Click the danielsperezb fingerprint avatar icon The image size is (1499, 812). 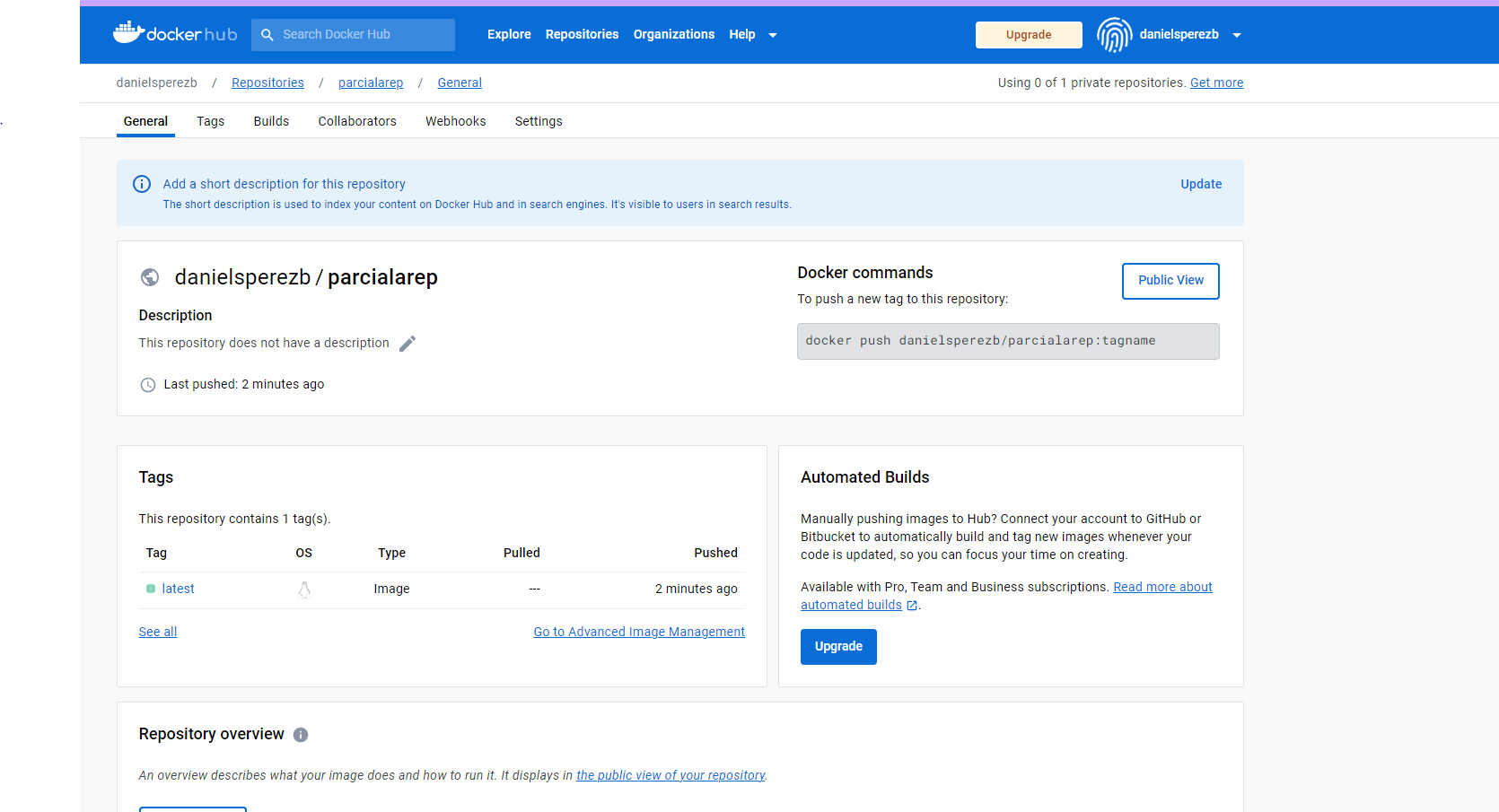click(x=1114, y=34)
